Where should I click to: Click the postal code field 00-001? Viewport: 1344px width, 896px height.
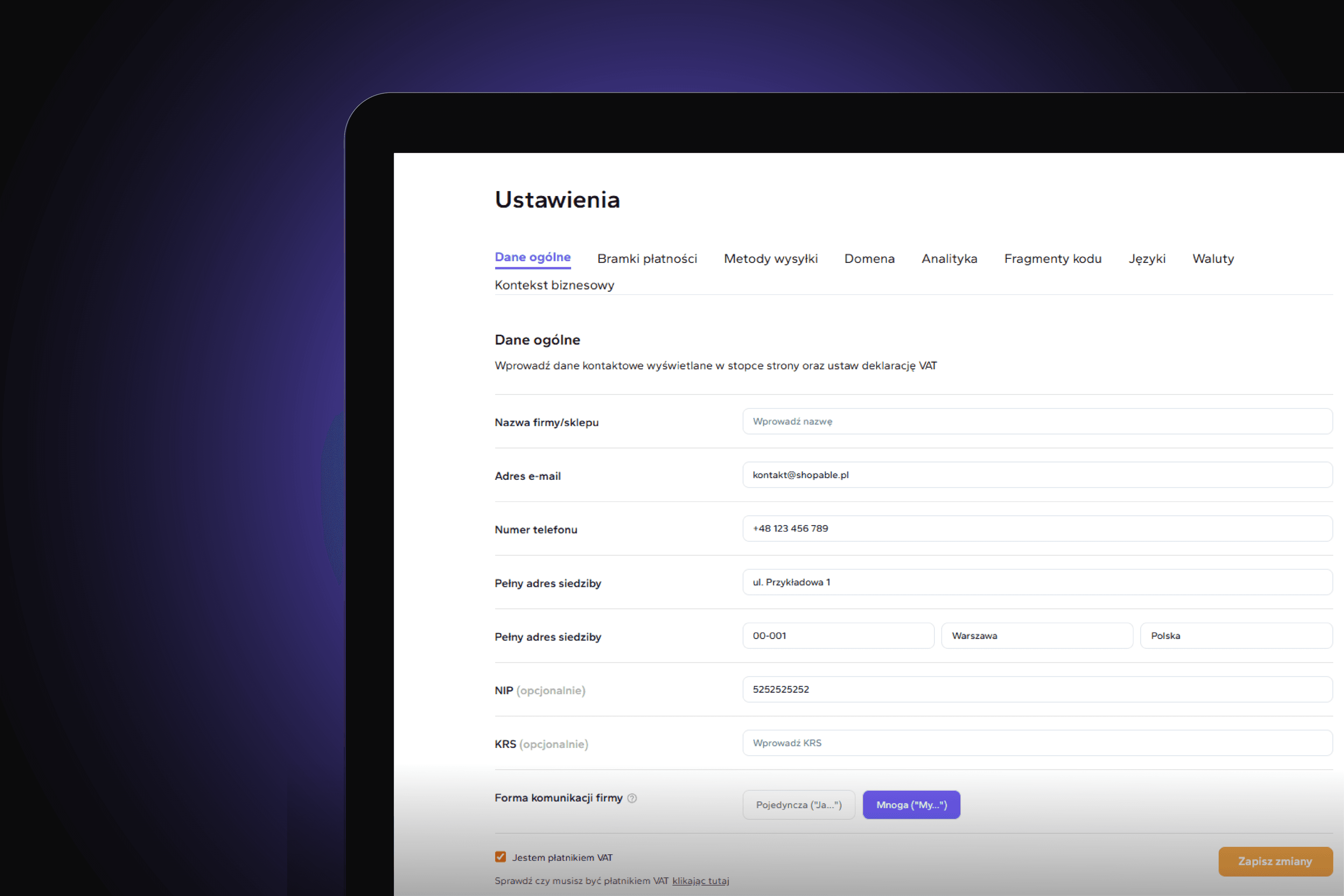(838, 636)
